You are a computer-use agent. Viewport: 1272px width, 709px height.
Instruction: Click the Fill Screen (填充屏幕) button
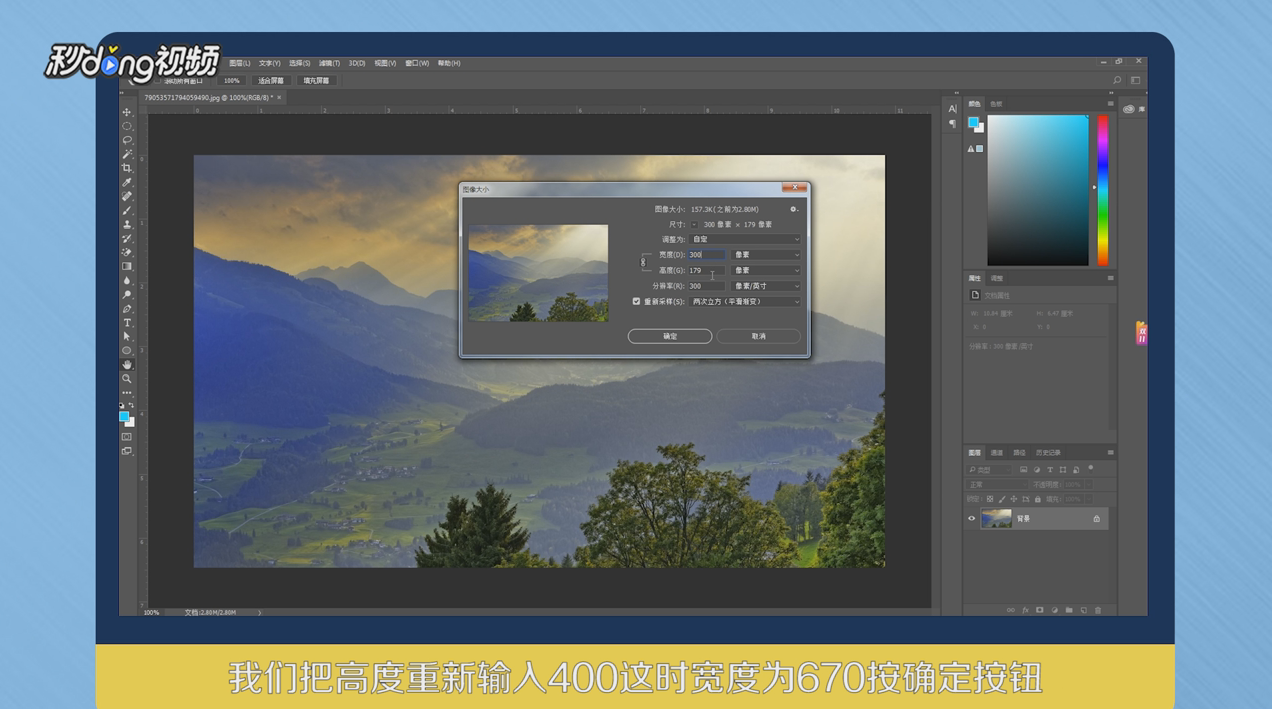coord(316,81)
